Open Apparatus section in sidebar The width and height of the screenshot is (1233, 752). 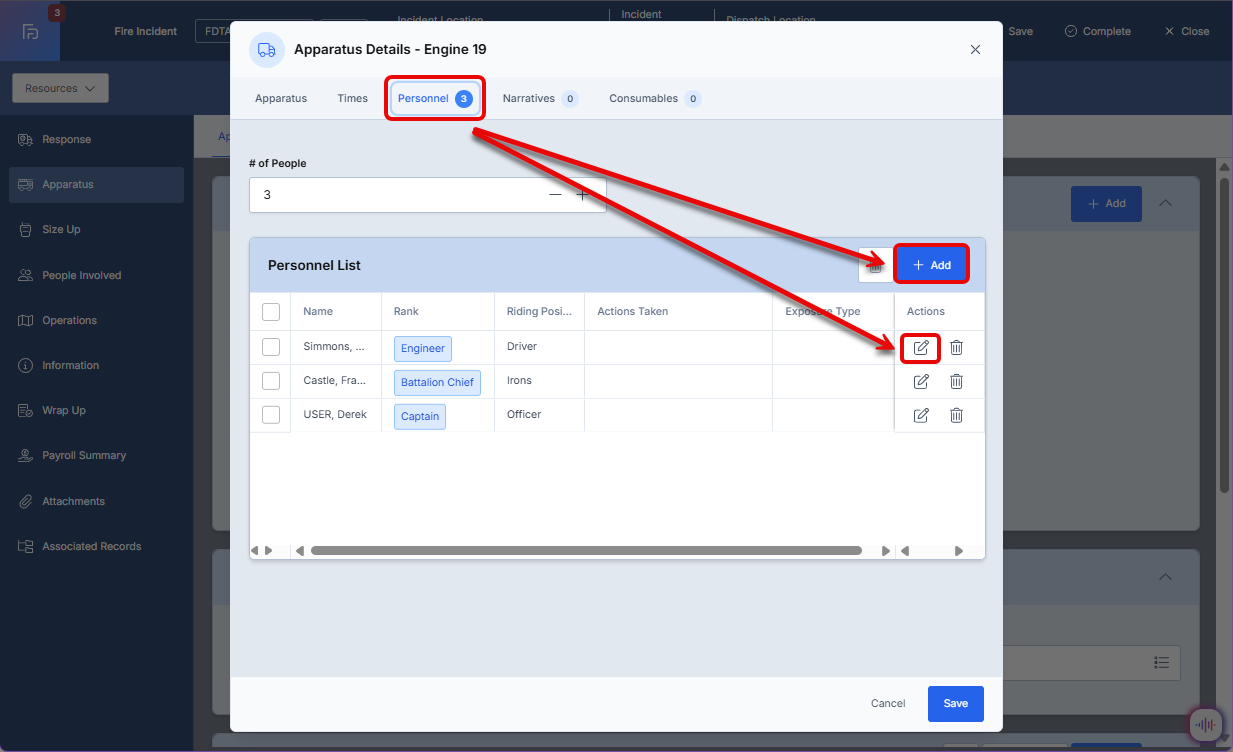96,185
